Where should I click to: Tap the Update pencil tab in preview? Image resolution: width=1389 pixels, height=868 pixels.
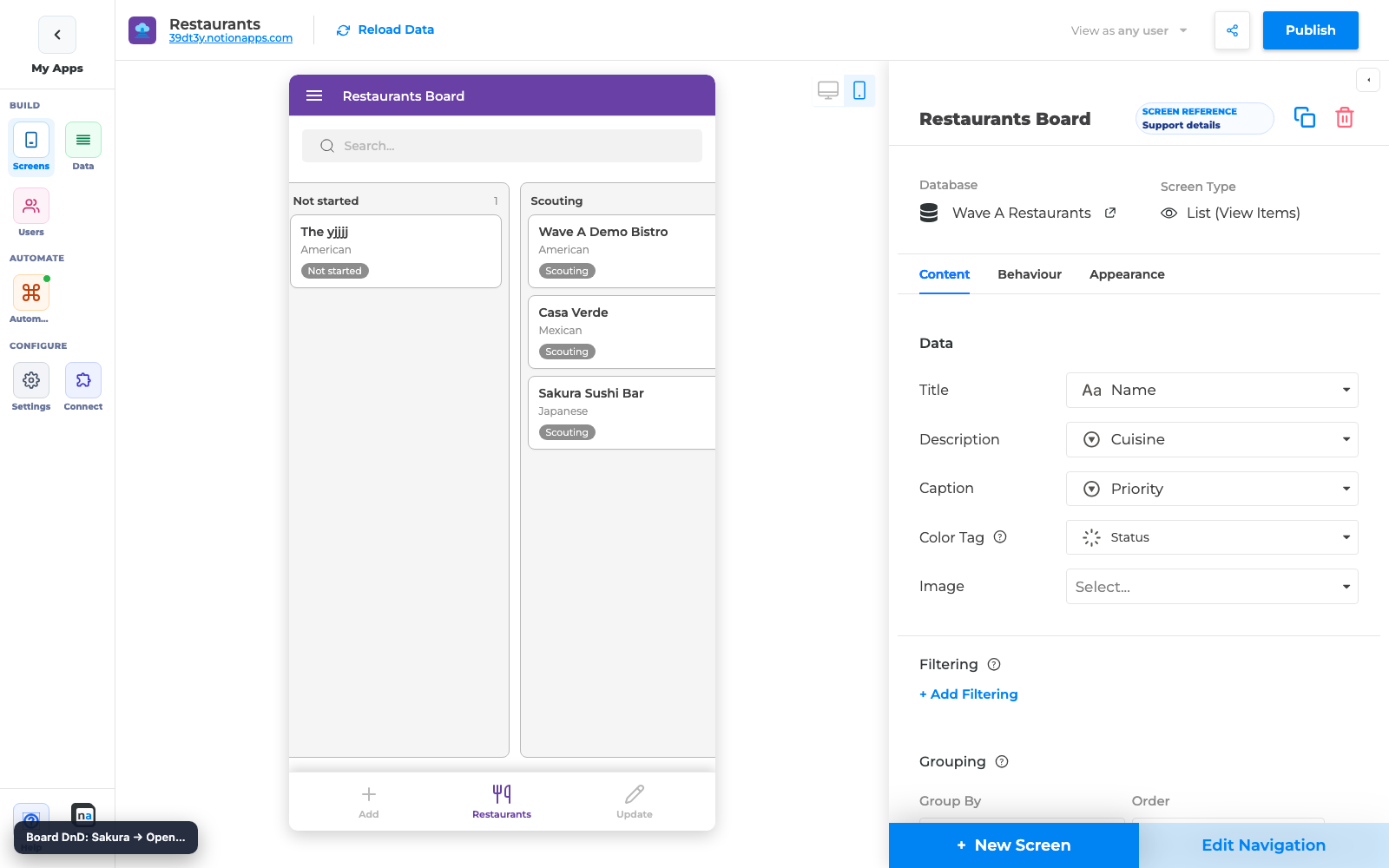coord(635,801)
